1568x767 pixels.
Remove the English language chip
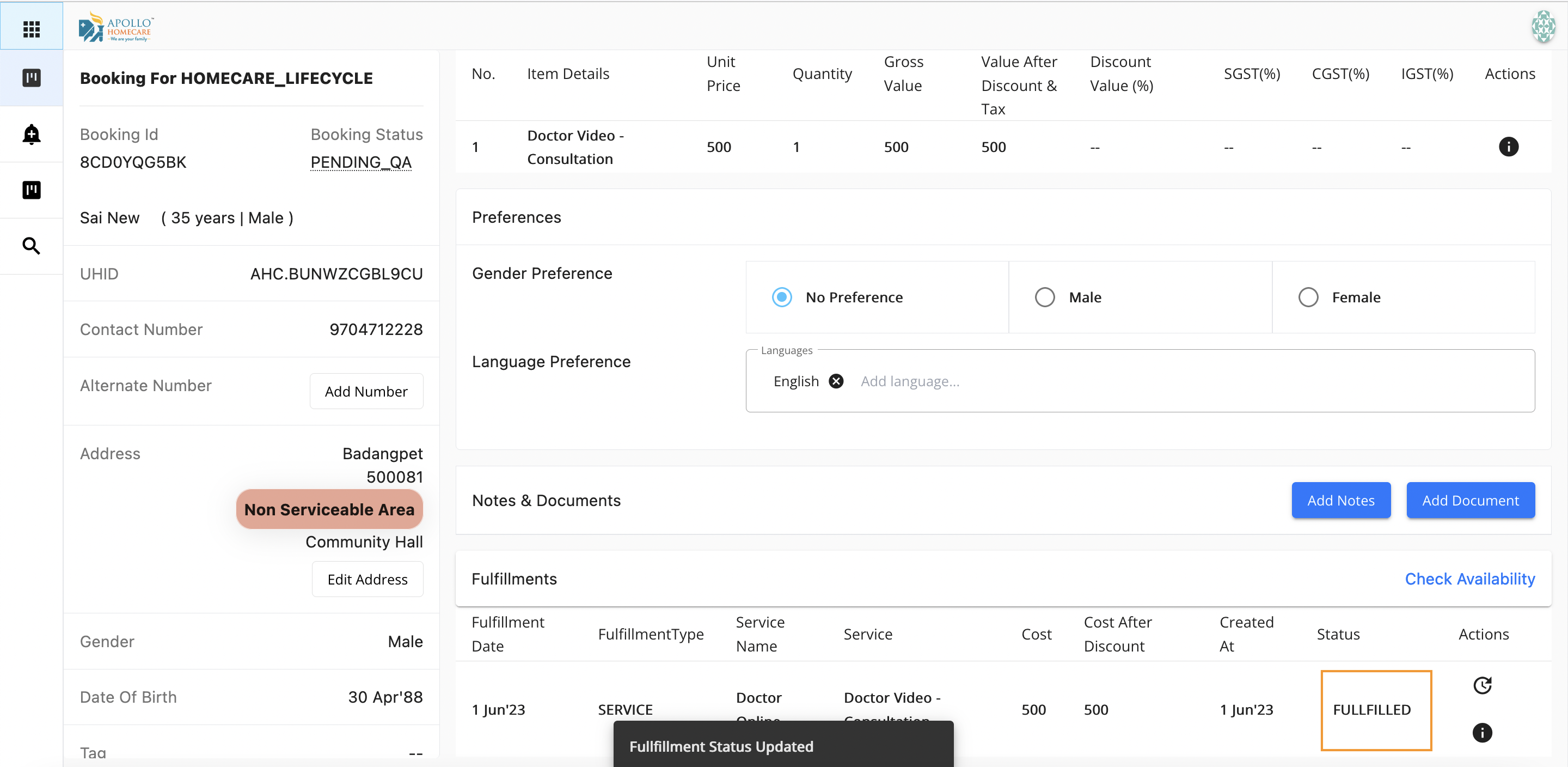pos(836,381)
